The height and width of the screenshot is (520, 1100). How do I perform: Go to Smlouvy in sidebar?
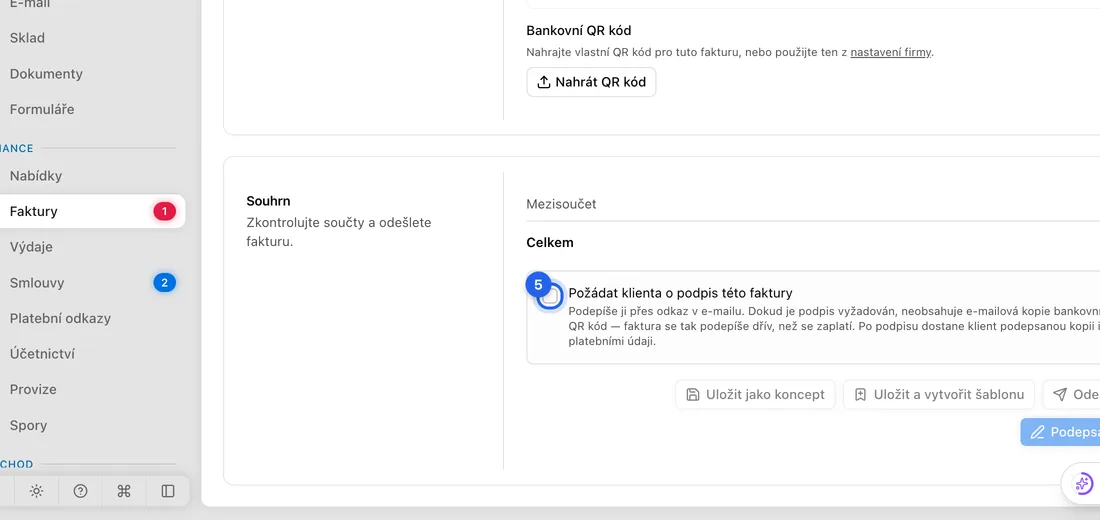[x=37, y=283]
